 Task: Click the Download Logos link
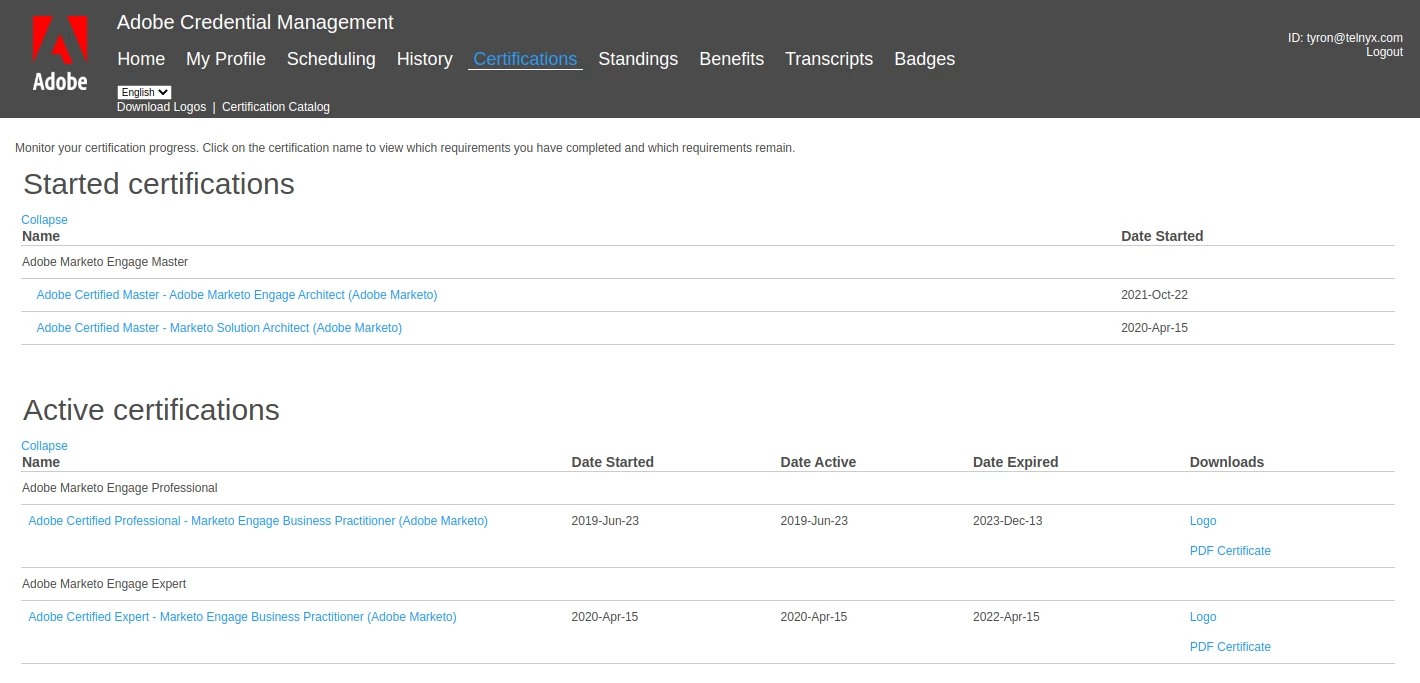pos(161,107)
